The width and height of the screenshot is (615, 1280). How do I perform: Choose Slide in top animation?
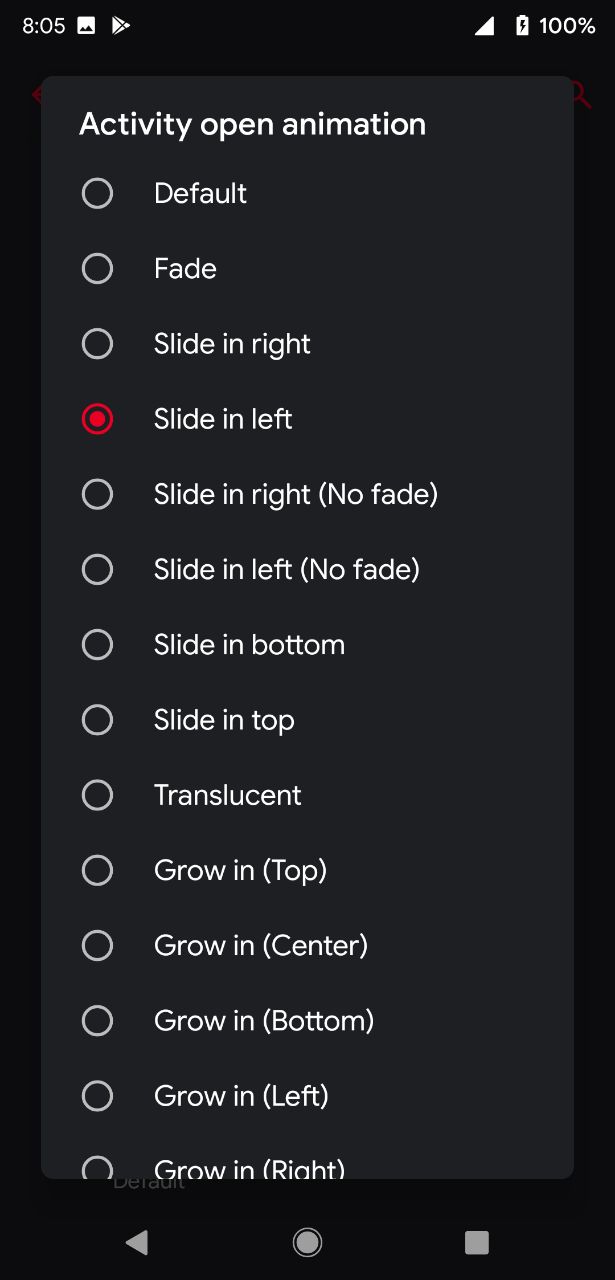click(x=307, y=720)
